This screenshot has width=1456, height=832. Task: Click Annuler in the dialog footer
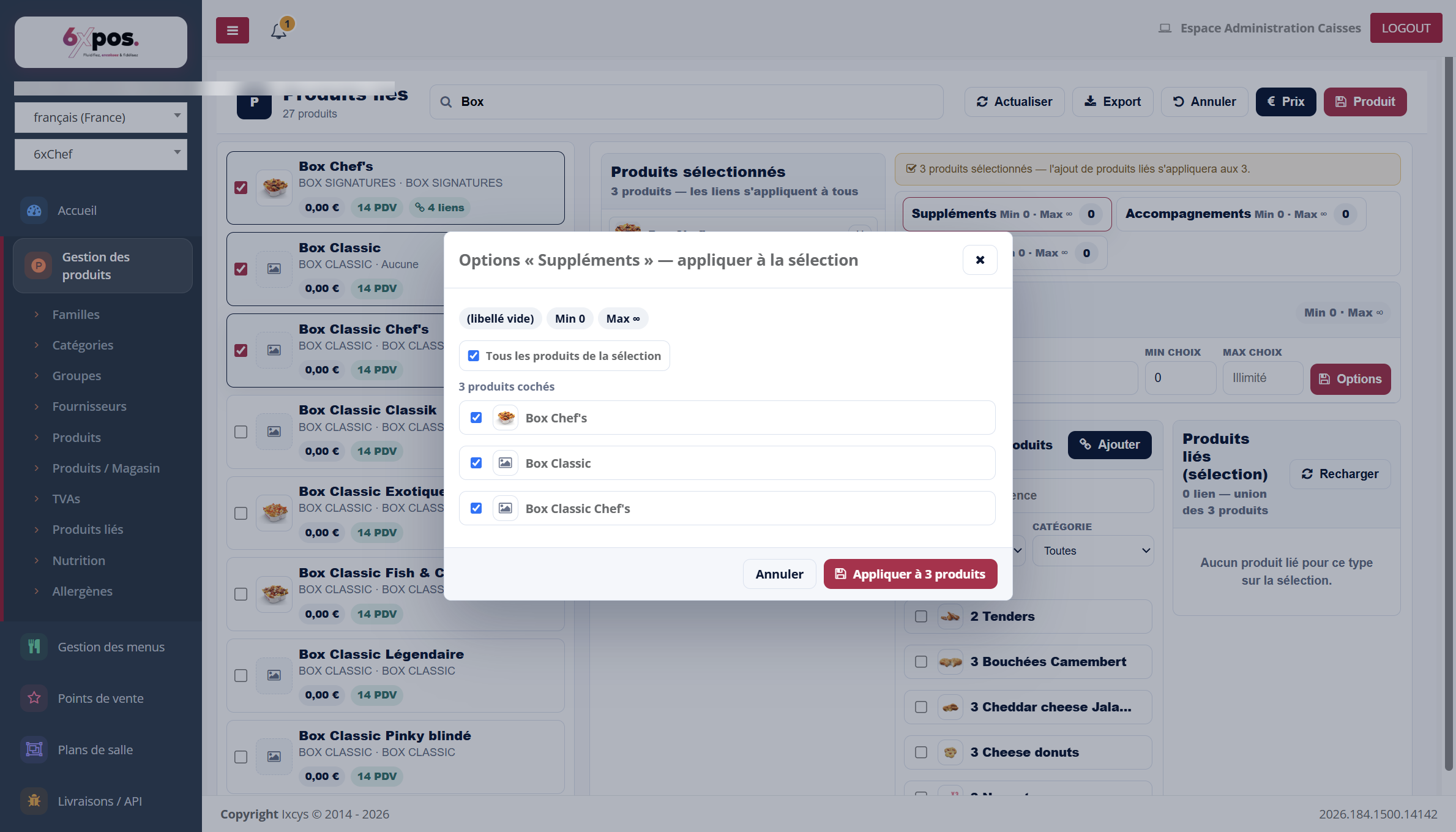click(779, 574)
